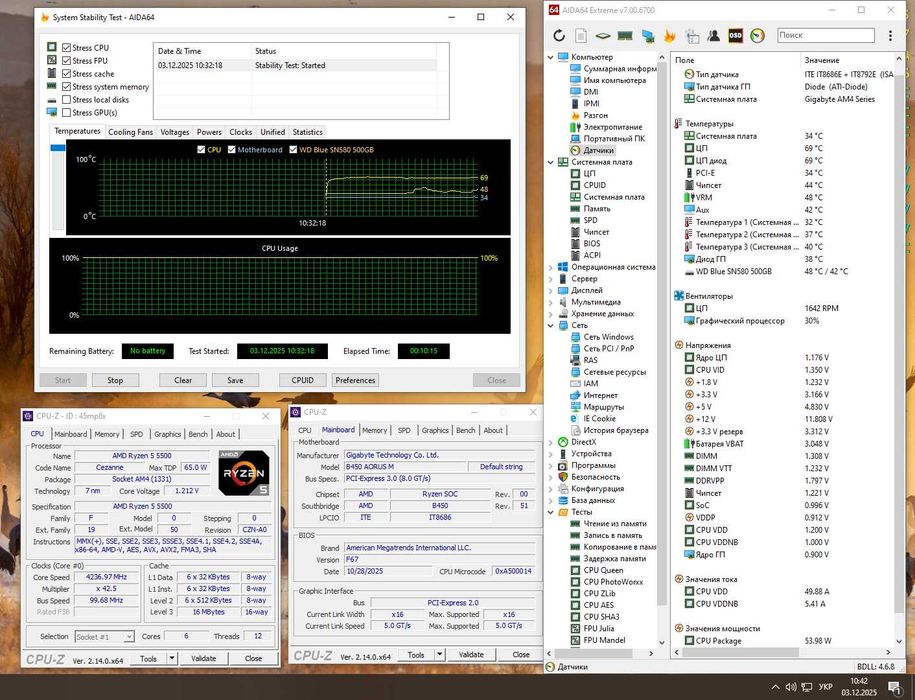915x700 pixels.
Task: Click Close in CPU-Z Mainboard window
Action: [x=521, y=654]
